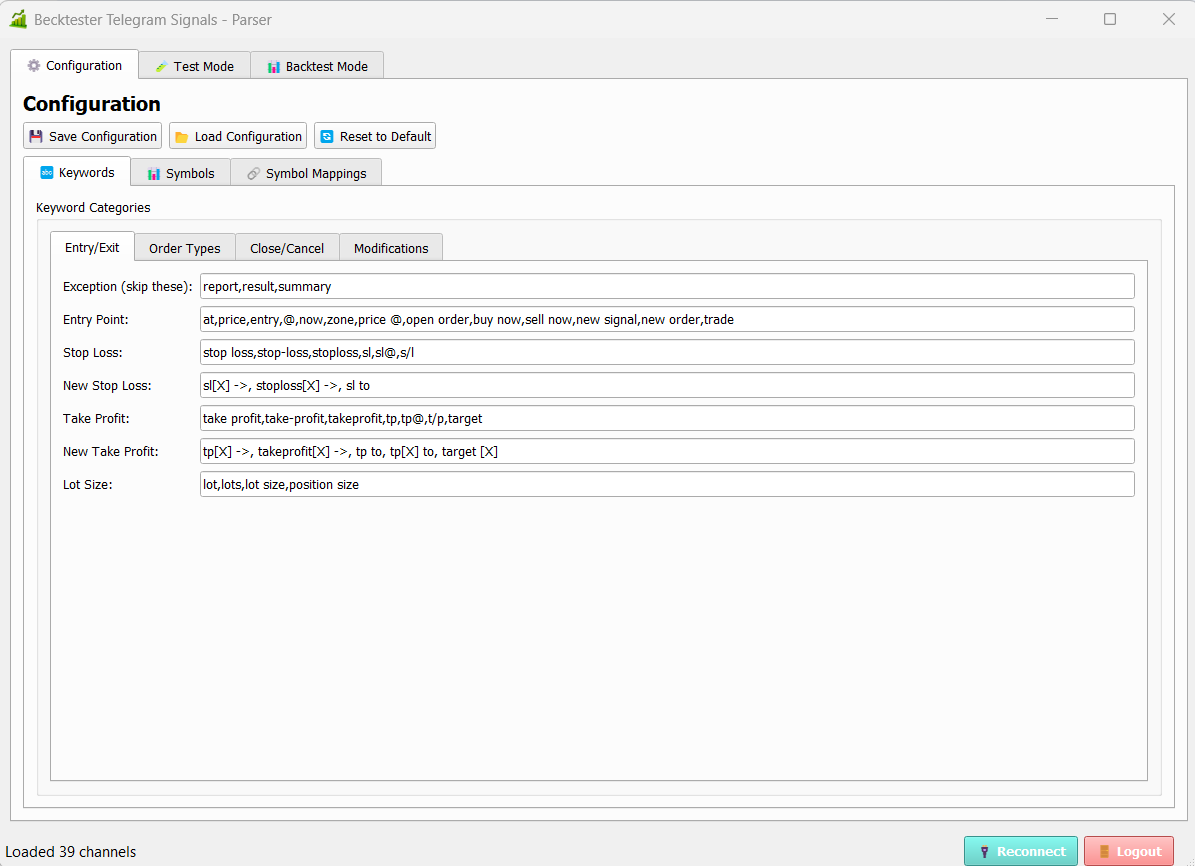Click into the New Stop Loss field

(x=667, y=385)
